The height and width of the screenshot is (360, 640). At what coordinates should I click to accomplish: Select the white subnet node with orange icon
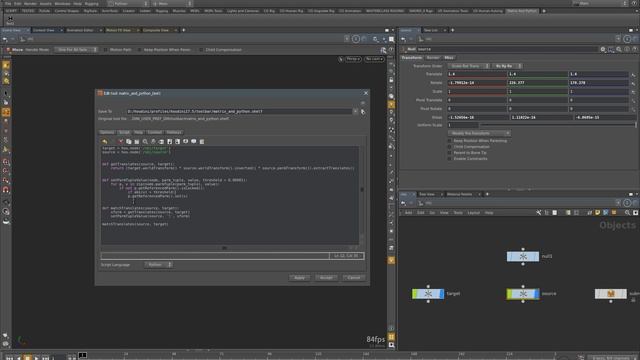(x=611, y=294)
